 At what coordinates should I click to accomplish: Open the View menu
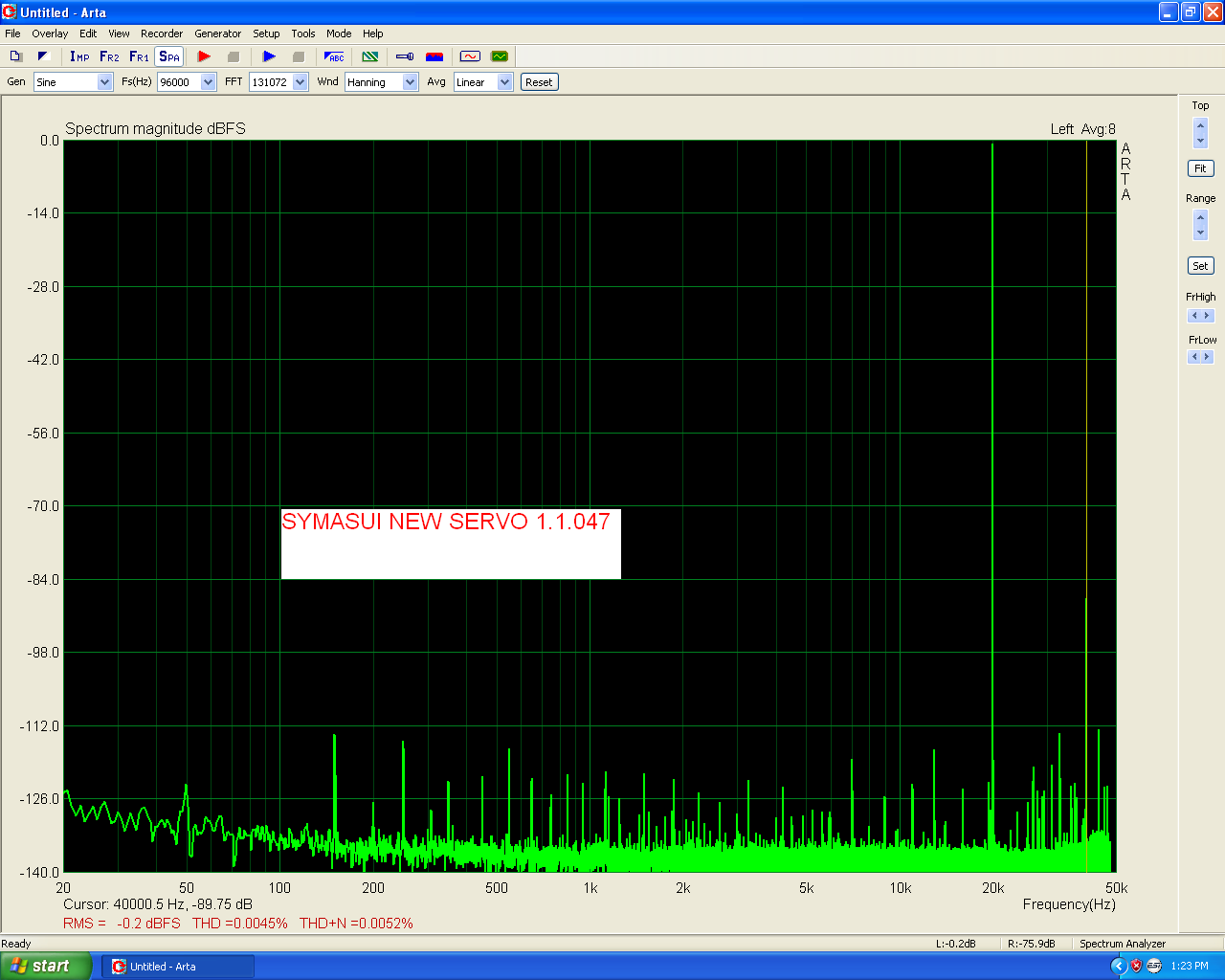[119, 33]
